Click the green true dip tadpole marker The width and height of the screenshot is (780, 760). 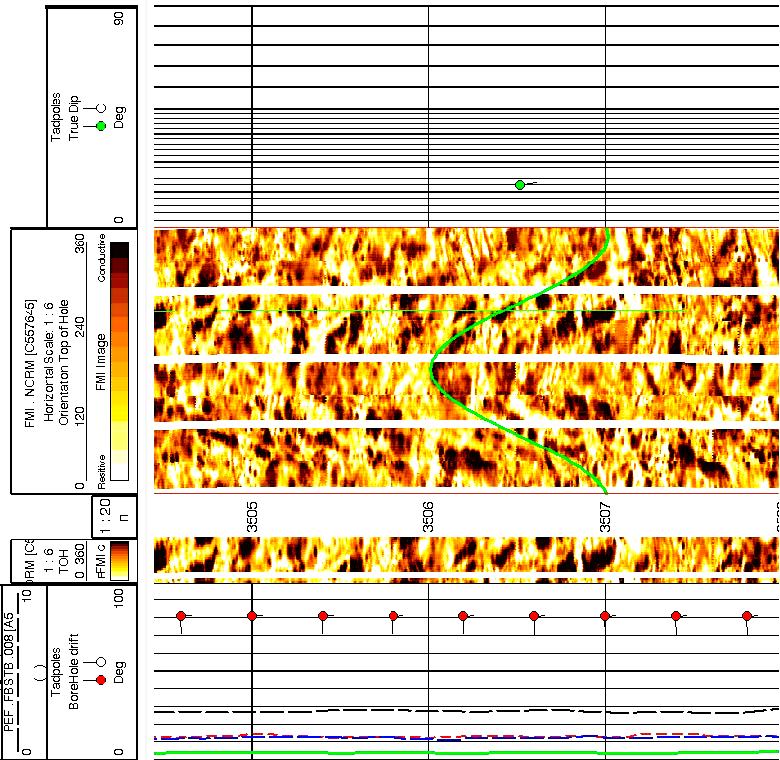(520, 185)
